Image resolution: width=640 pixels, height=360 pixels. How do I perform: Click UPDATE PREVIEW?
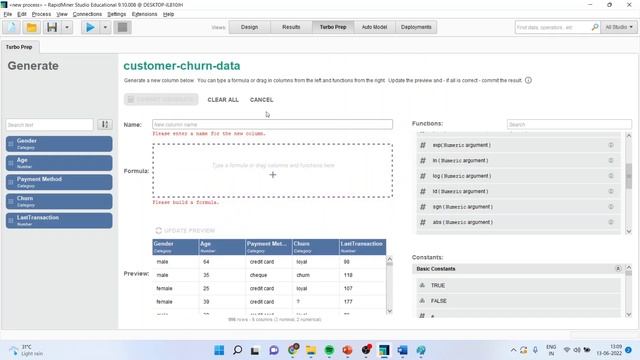(185, 231)
